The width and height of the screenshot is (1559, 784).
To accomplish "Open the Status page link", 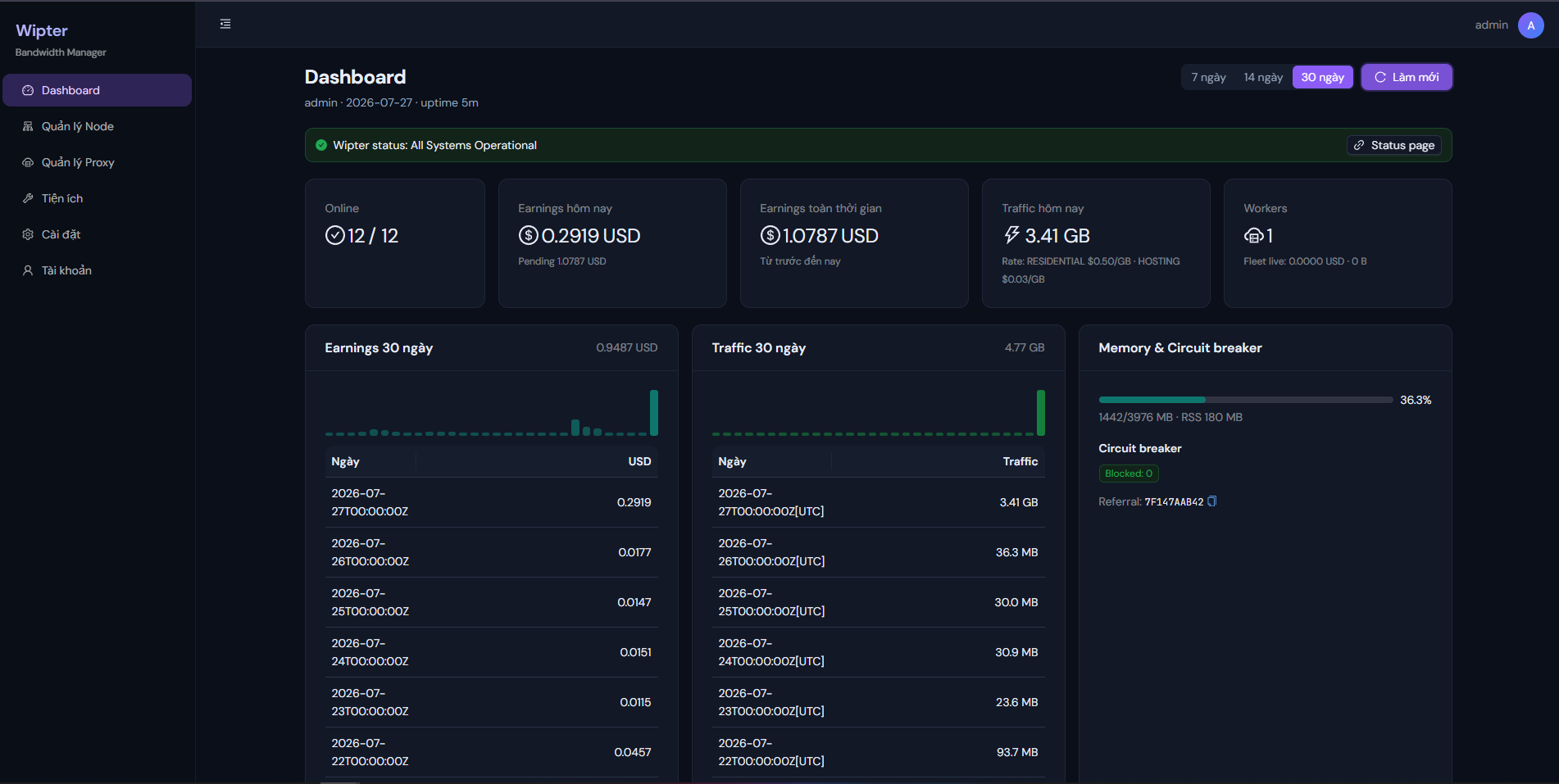I will pyautogui.click(x=1393, y=145).
